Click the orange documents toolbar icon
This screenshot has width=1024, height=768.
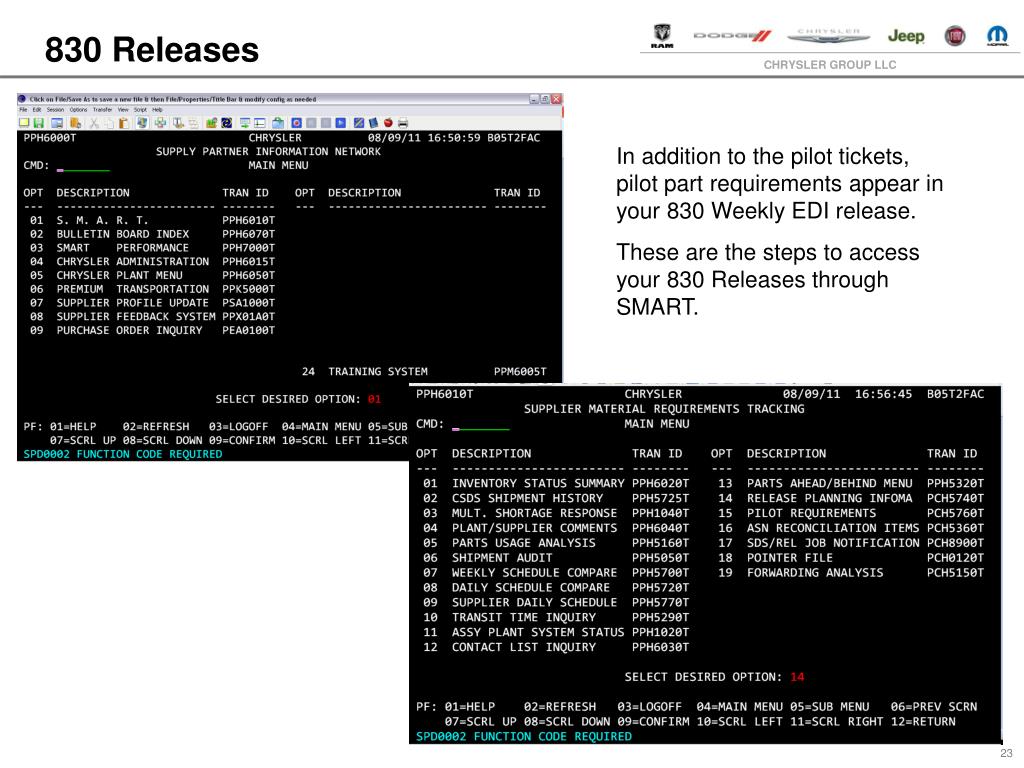coord(76,123)
